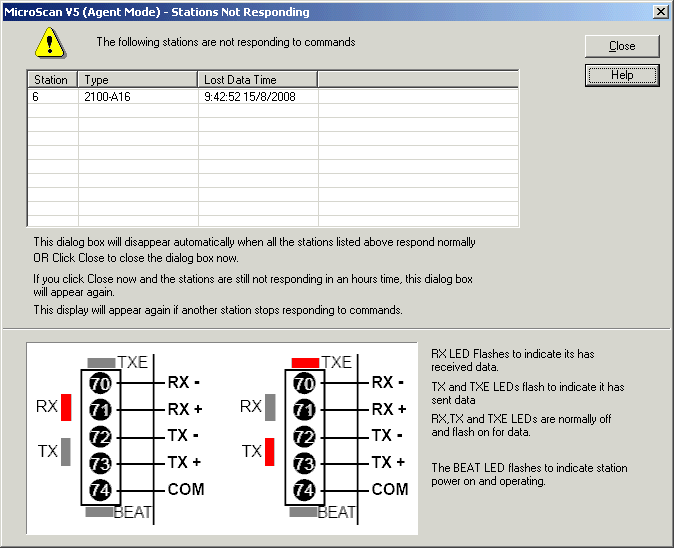Screen dimensions: 674x548
Task: Click the grey BEAT LED in right diagram
Action: pos(303,512)
